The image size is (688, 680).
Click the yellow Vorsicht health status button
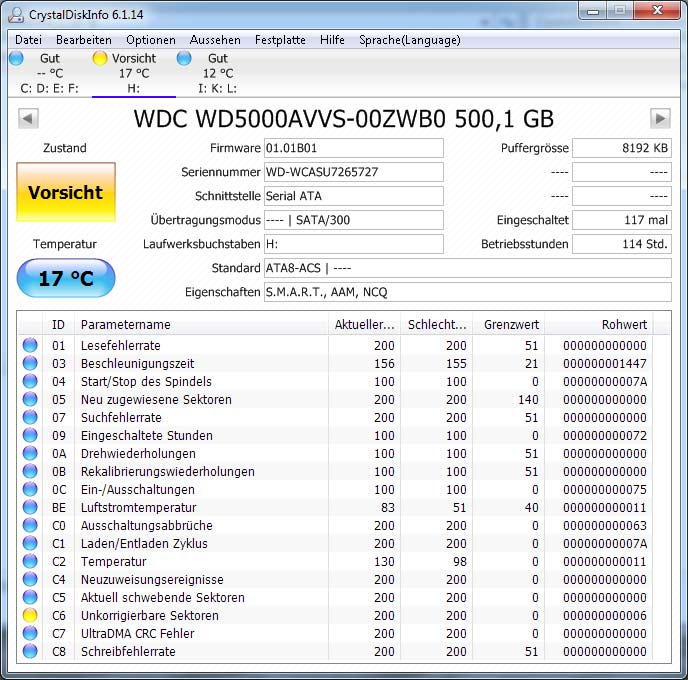pos(66,192)
